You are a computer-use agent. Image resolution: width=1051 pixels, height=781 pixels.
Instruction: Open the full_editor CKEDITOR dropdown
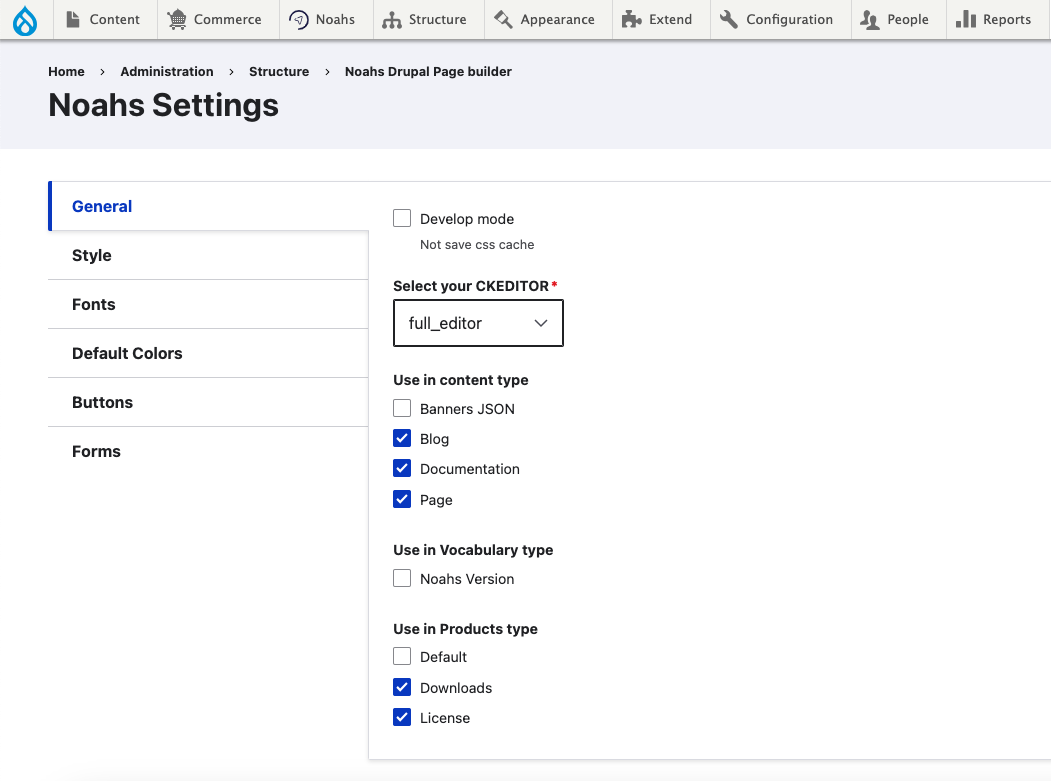pyautogui.click(x=478, y=323)
